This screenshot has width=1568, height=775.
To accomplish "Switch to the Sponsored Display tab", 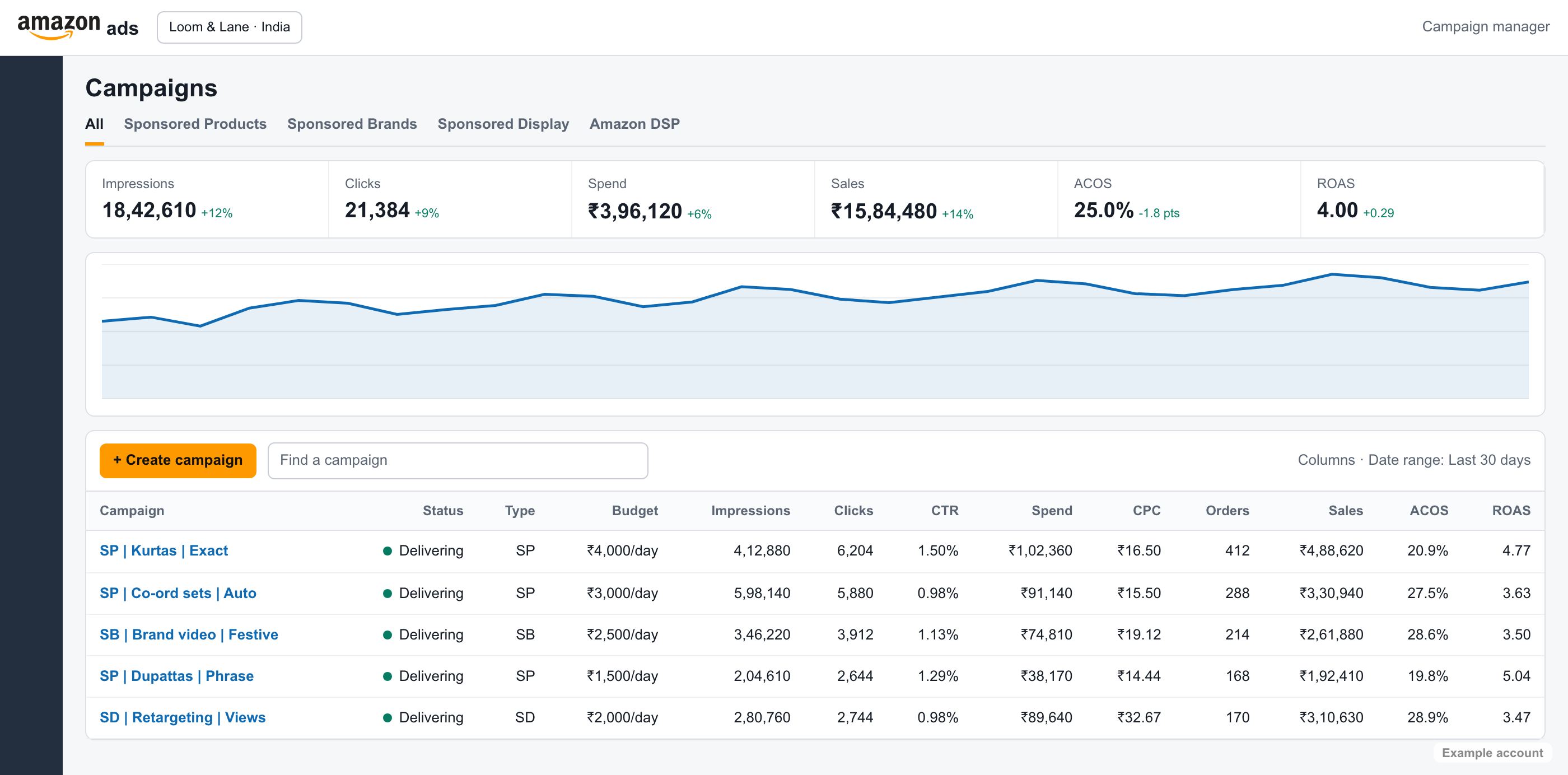I will (x=503, y=124).
